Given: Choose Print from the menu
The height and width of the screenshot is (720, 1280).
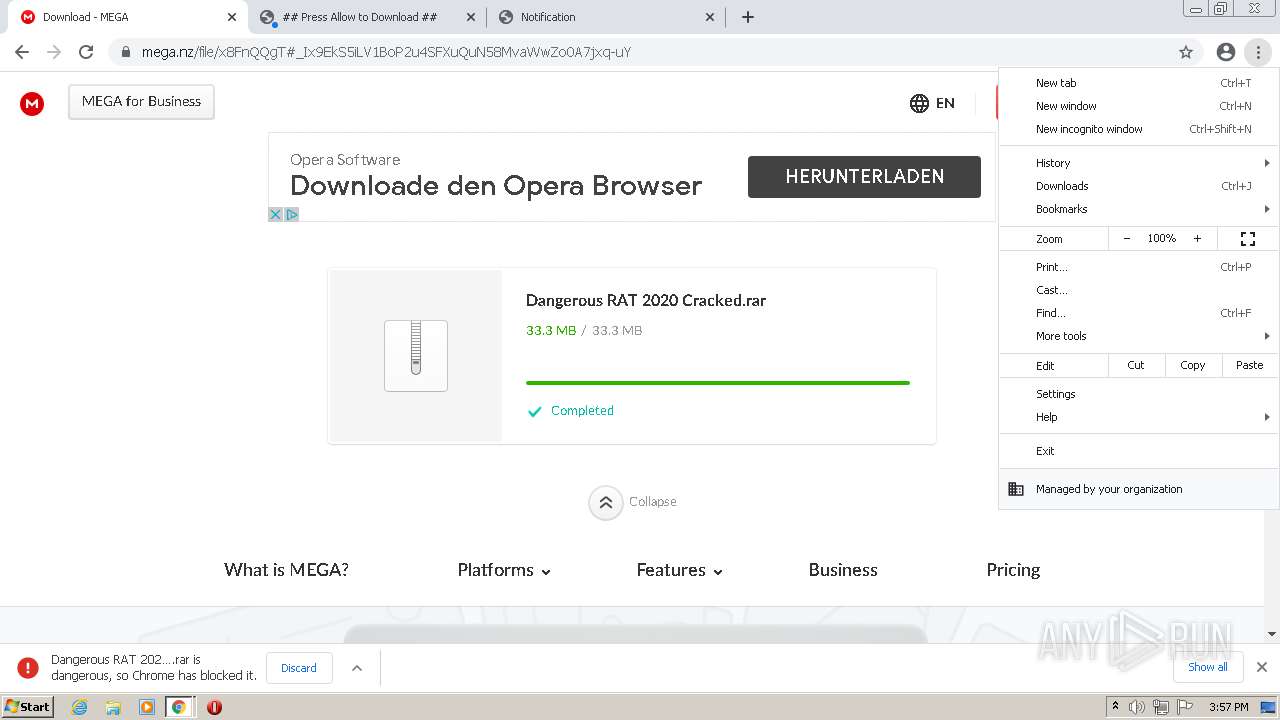Looking at the screenshot, I should click(1139, 267).
